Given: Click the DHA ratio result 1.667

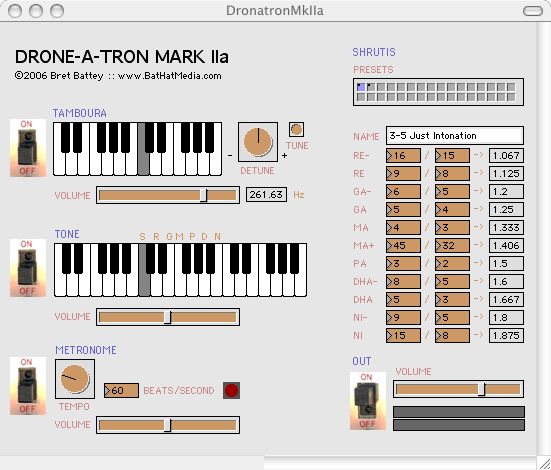Looking at the screenshot, I should coord(506,300).
